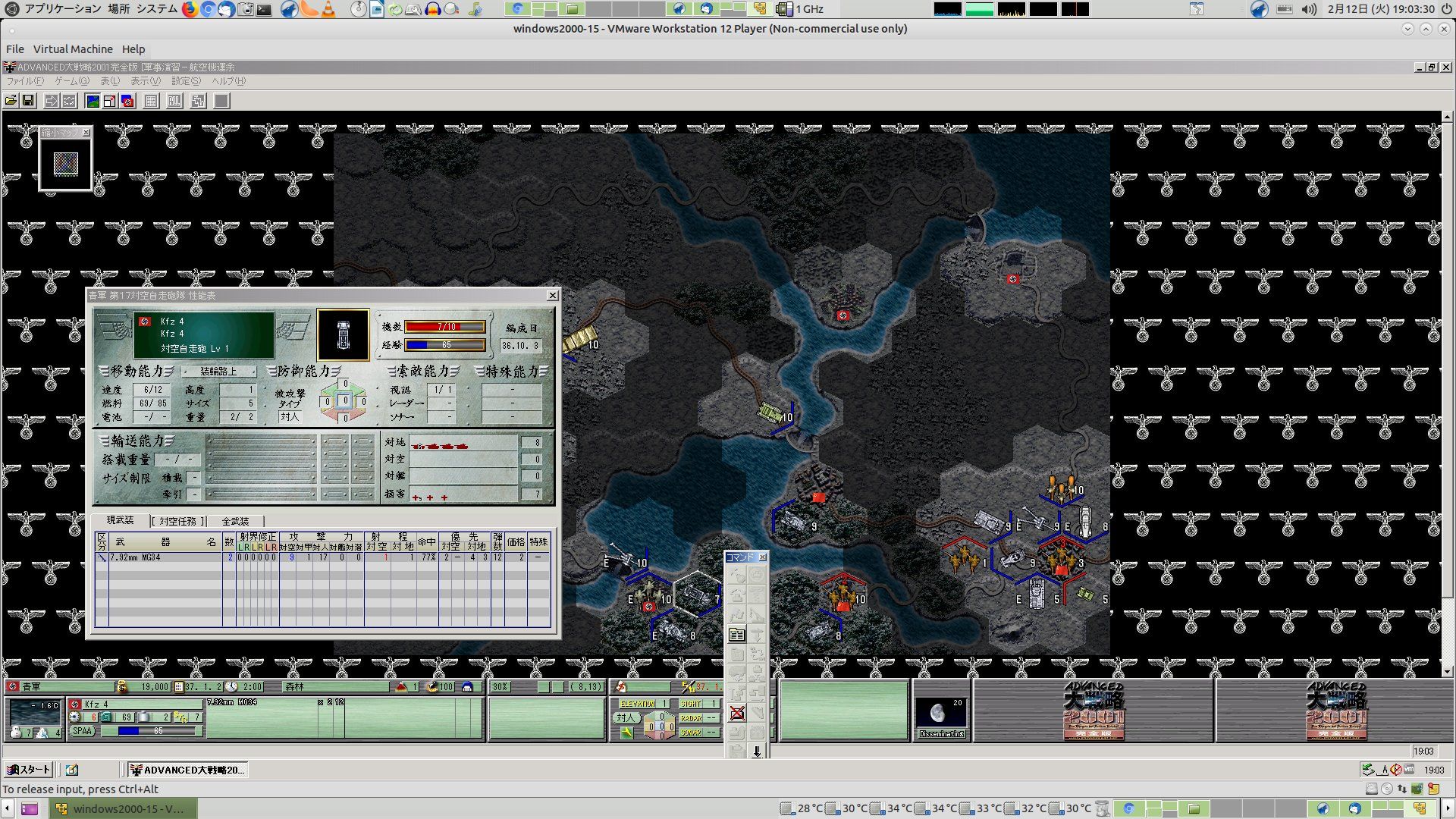
Task: Switch to the 全武装 tab
Action: pyautogui.click(x=235, y=521)
